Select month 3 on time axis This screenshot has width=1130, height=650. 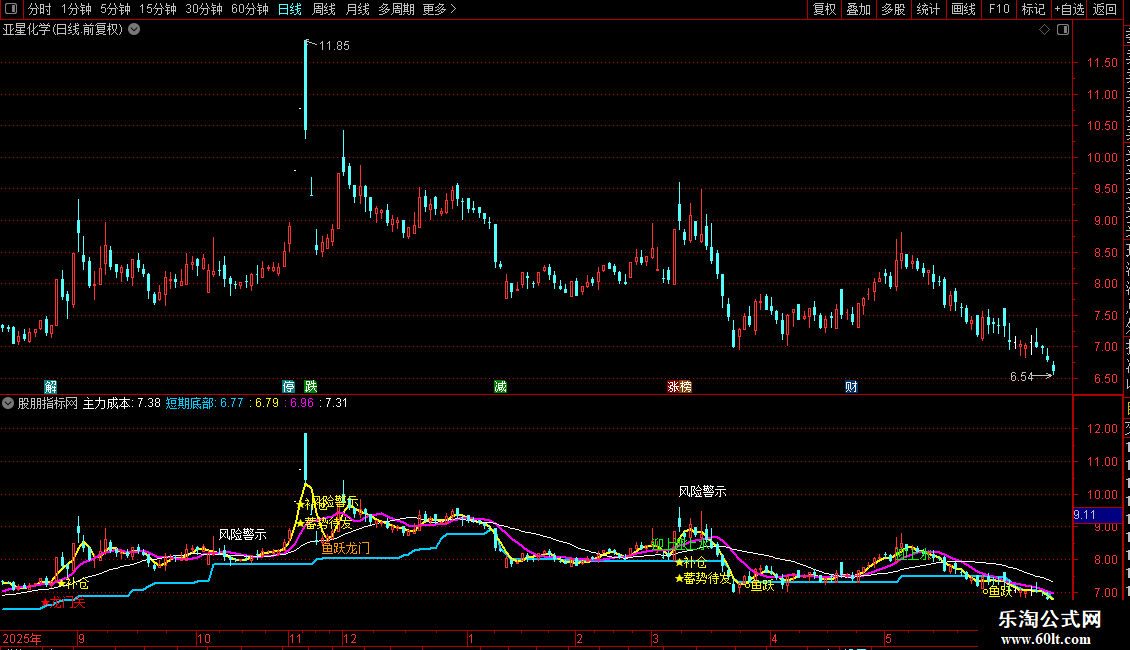(x=655, y=639)
